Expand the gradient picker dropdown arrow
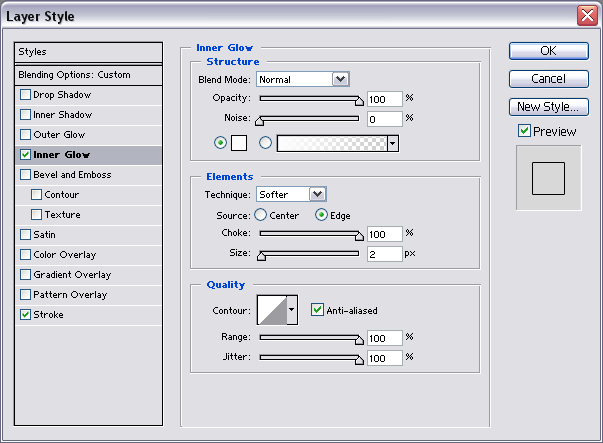 [x=392, y=143]
